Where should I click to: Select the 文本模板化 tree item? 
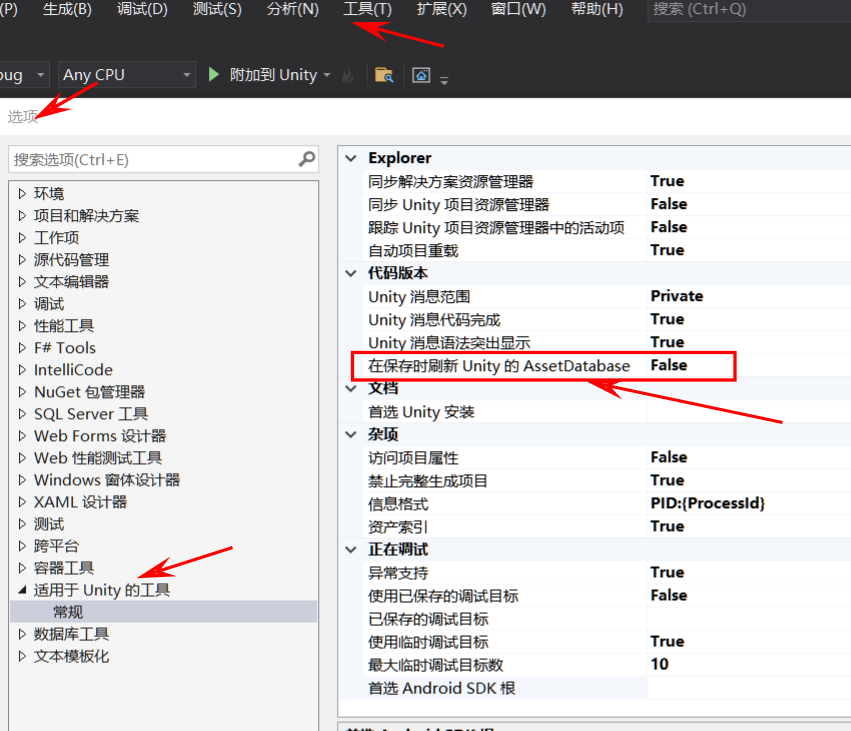(72, 656)
